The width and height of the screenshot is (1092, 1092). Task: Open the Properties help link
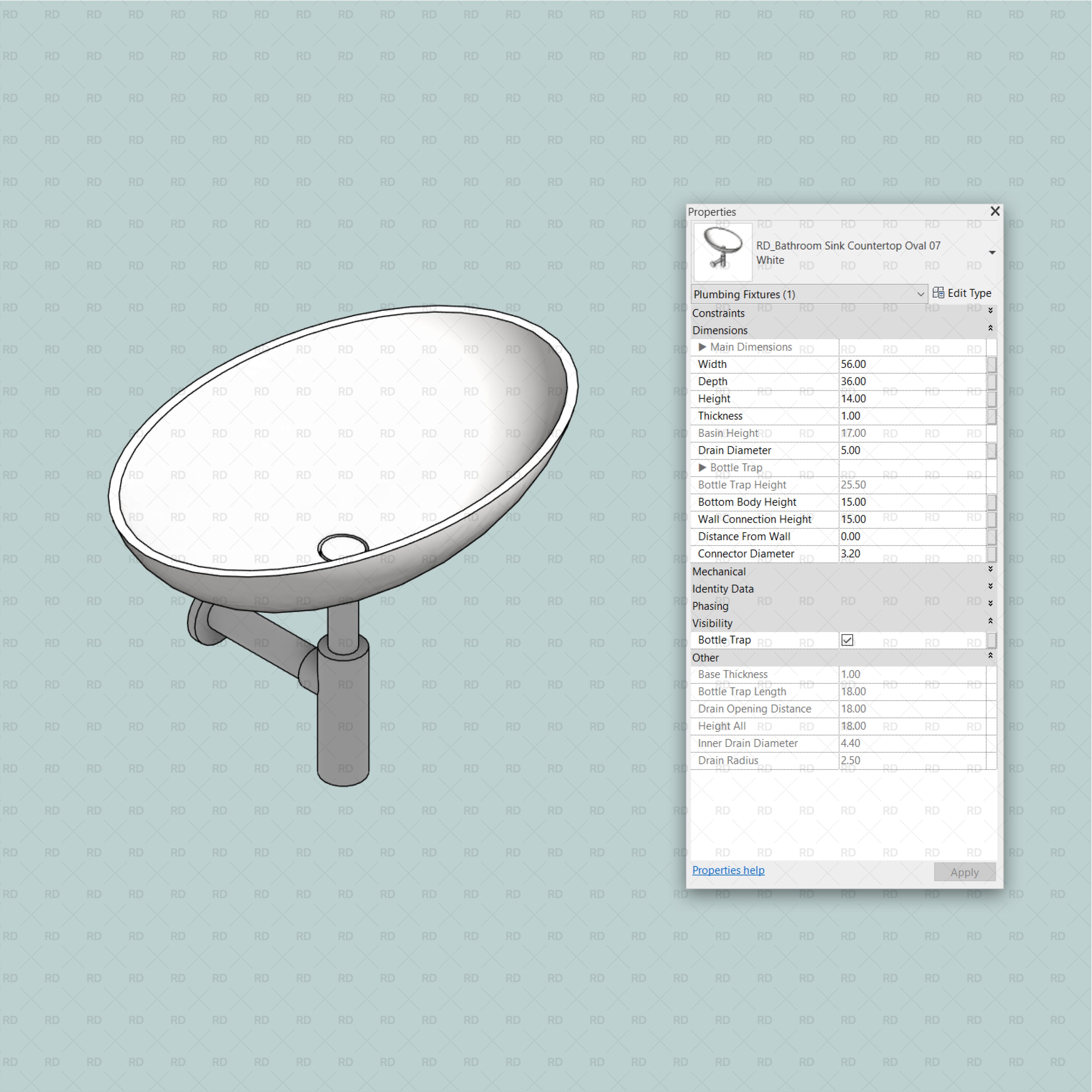pyautogui.click(x=728, y=871)
